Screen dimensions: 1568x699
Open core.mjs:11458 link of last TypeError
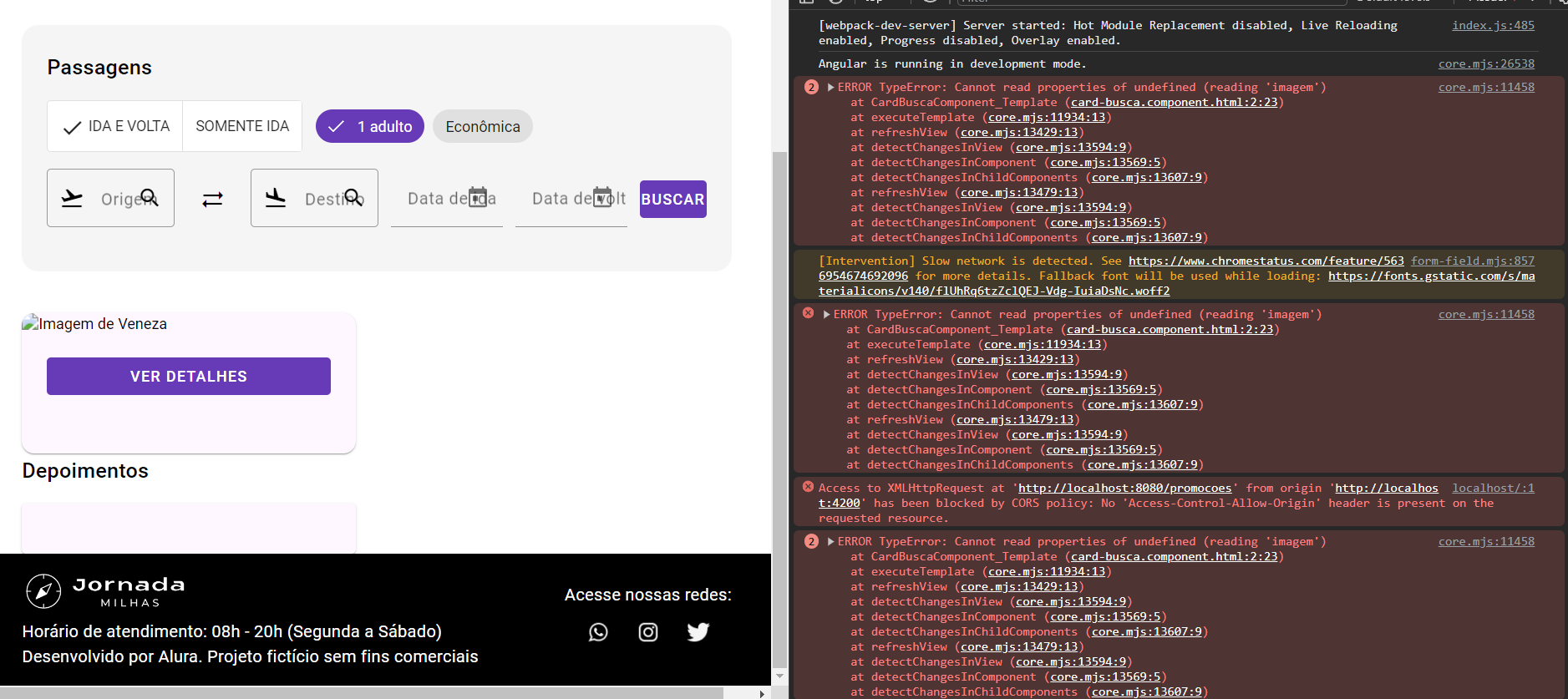click(1486, 541)
